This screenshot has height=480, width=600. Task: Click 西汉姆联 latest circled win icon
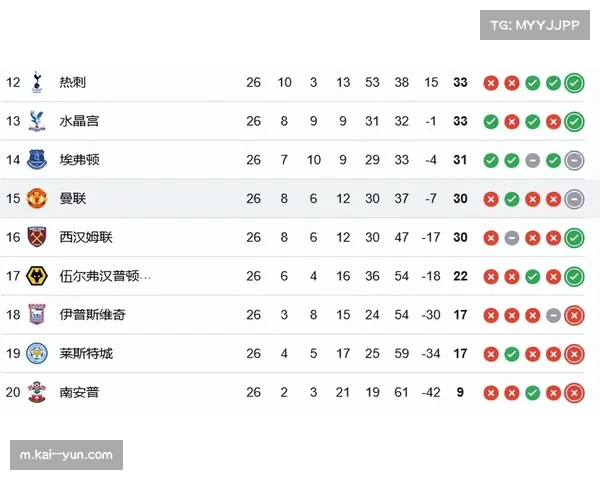(574, 238)
